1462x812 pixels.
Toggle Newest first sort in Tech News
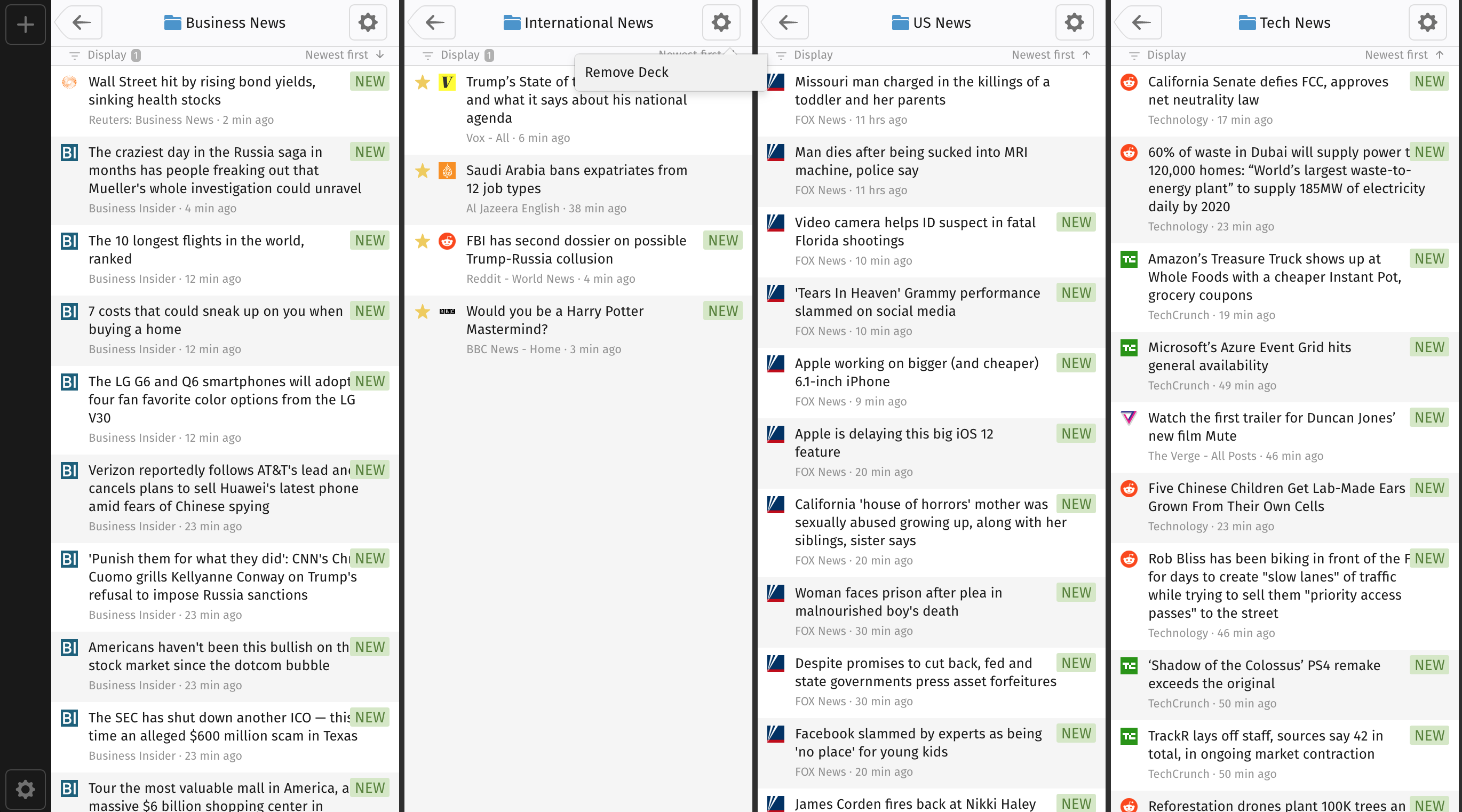click(1404, 54)
